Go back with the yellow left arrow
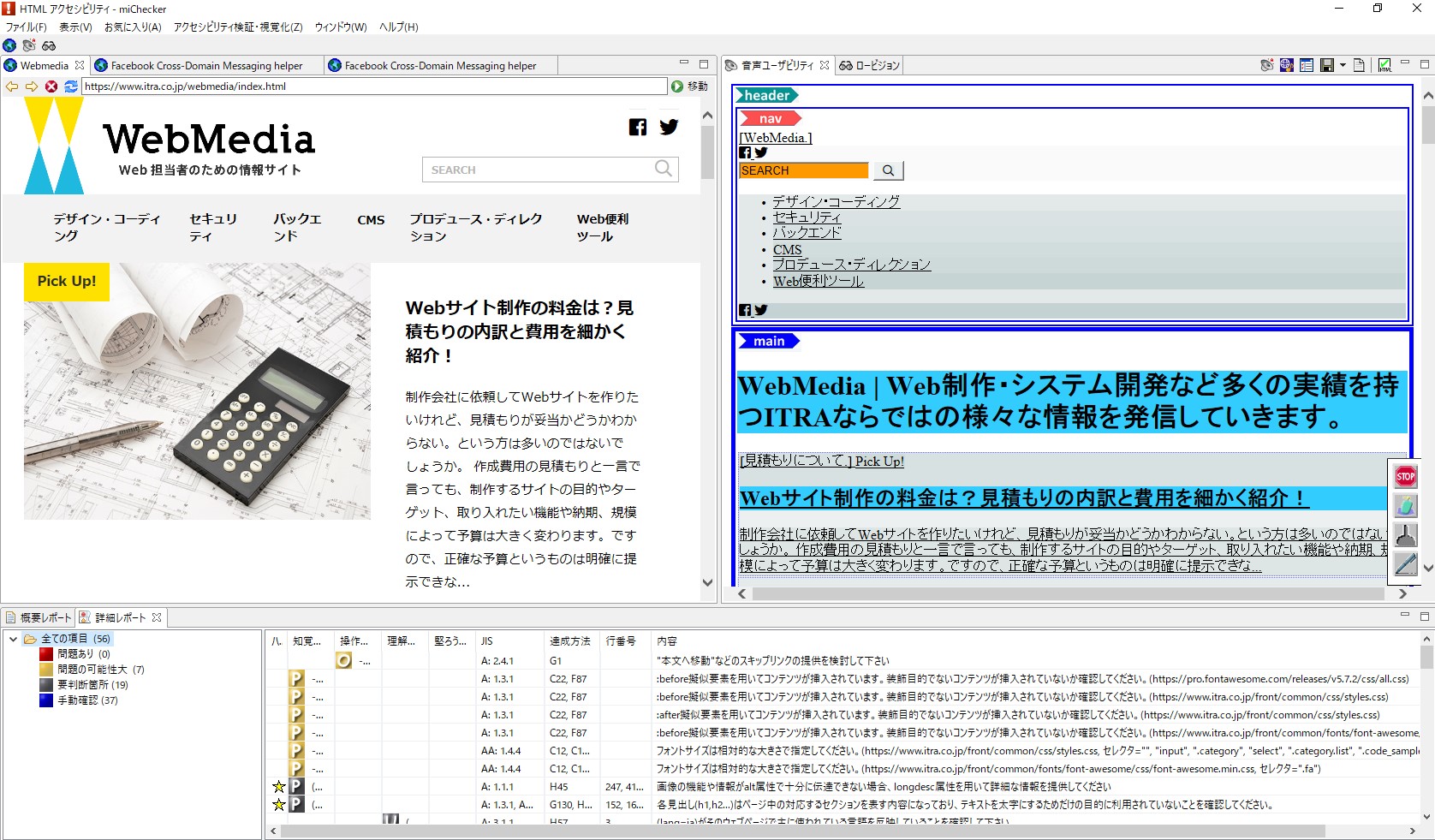This screenshot has height=840, width=1435. [x=12, y=86]
